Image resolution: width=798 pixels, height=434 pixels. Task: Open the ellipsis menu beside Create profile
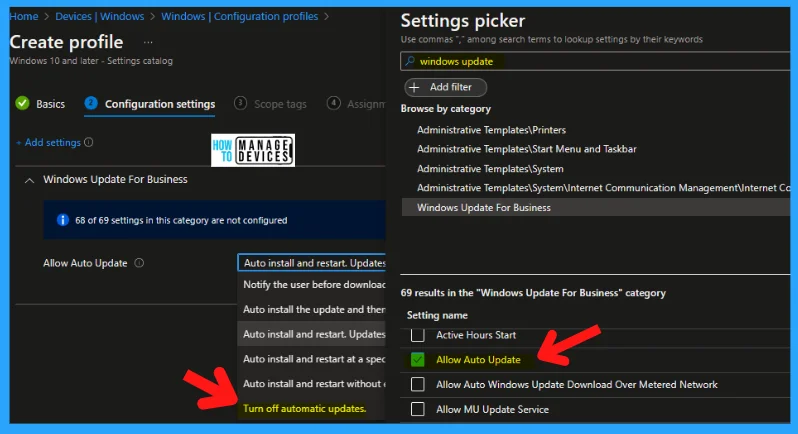coord(148,42)
